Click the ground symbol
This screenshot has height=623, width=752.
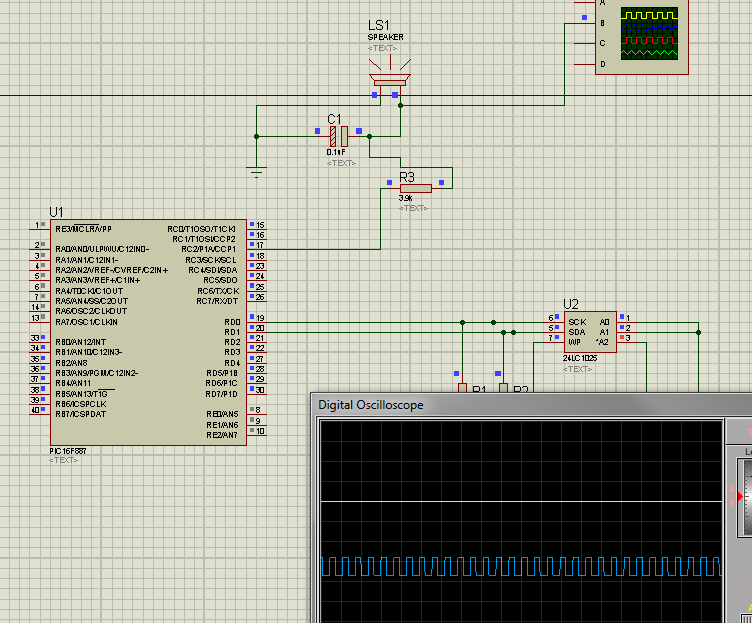coord(258,172)
